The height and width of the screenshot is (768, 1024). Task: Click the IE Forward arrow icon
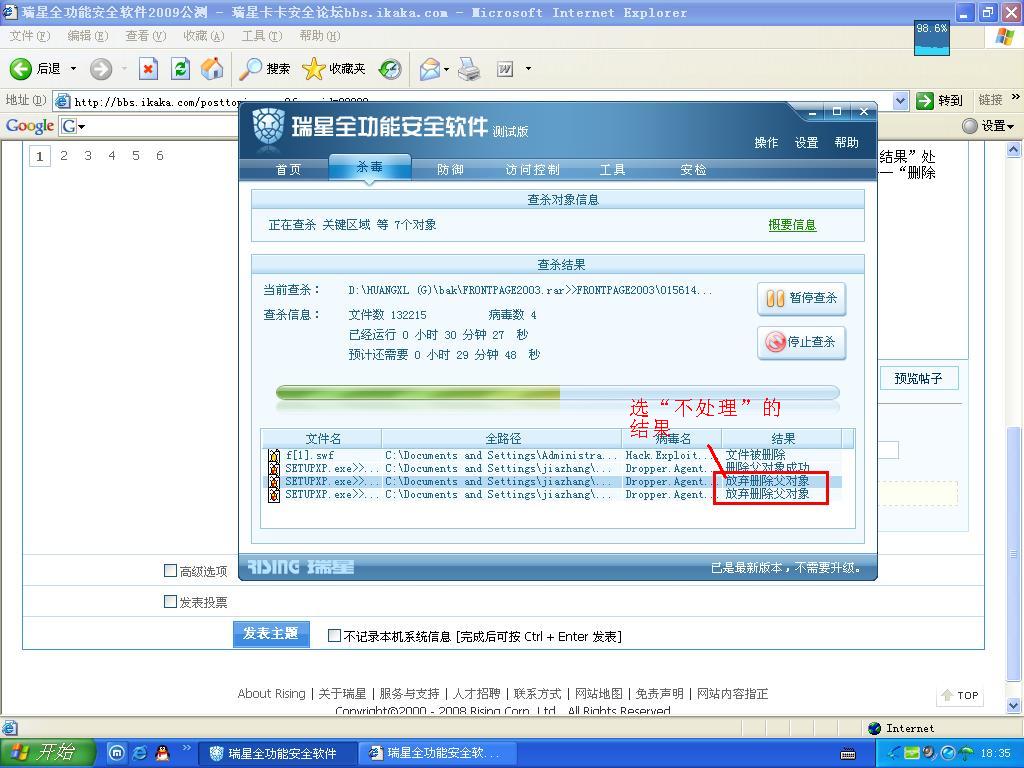click(x=101, y=69)
